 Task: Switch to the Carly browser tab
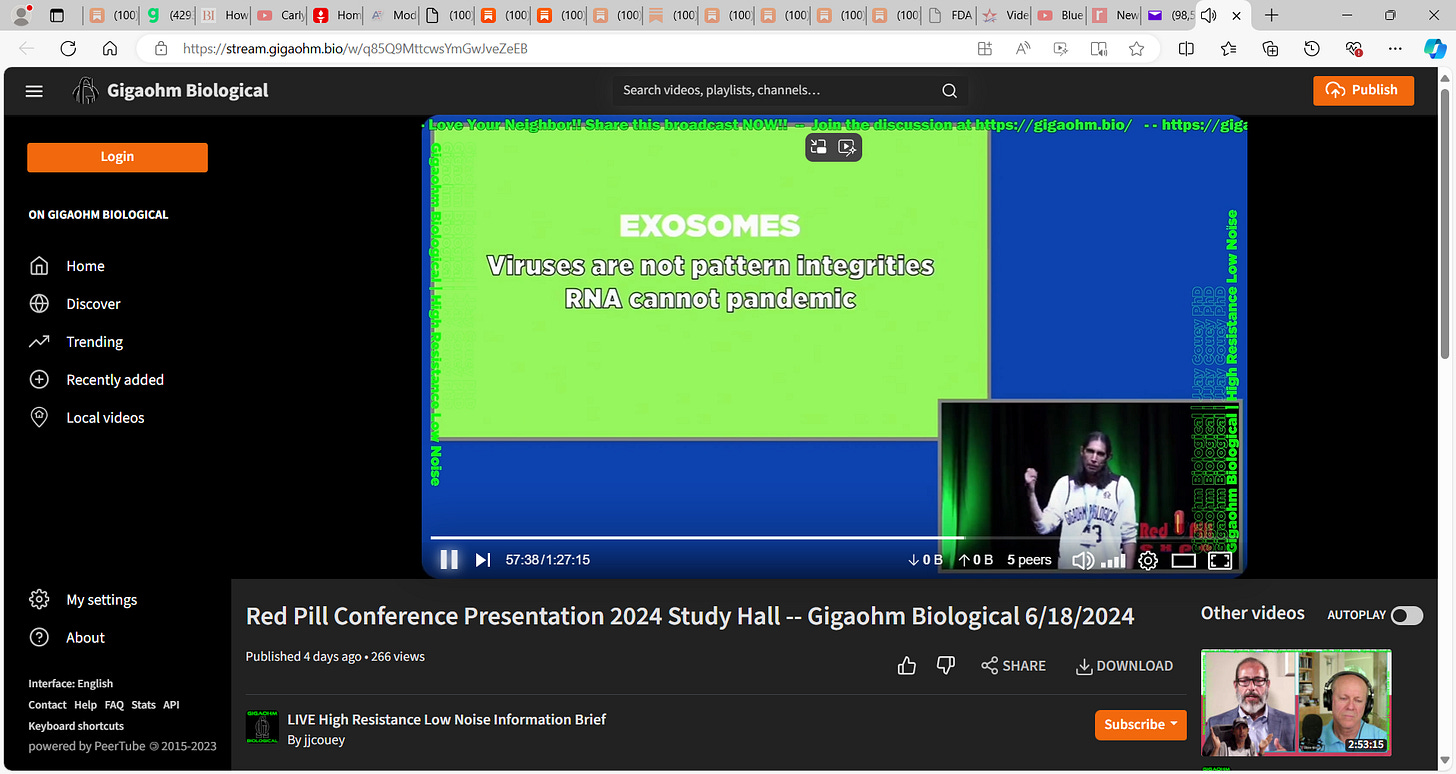pyautogui.click(x=281, y=15)
